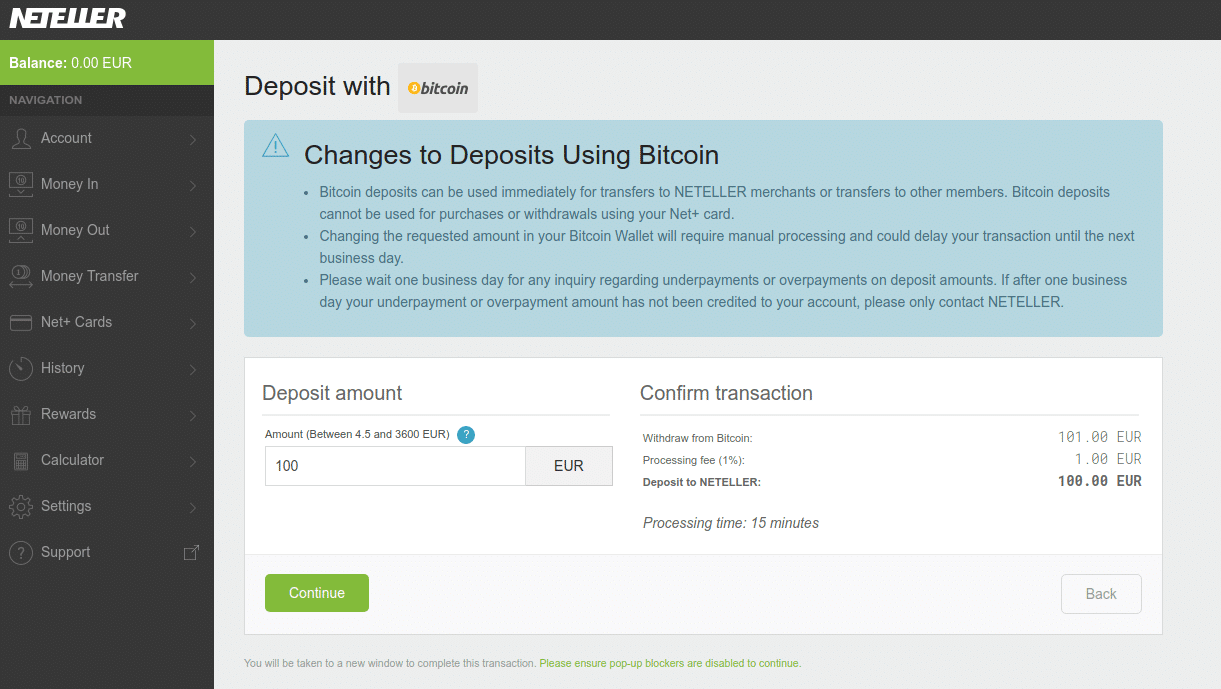Viewport: 1221px width, 689px height.
Task: Click the green Continue button
Action: click(x=317, y=593)
